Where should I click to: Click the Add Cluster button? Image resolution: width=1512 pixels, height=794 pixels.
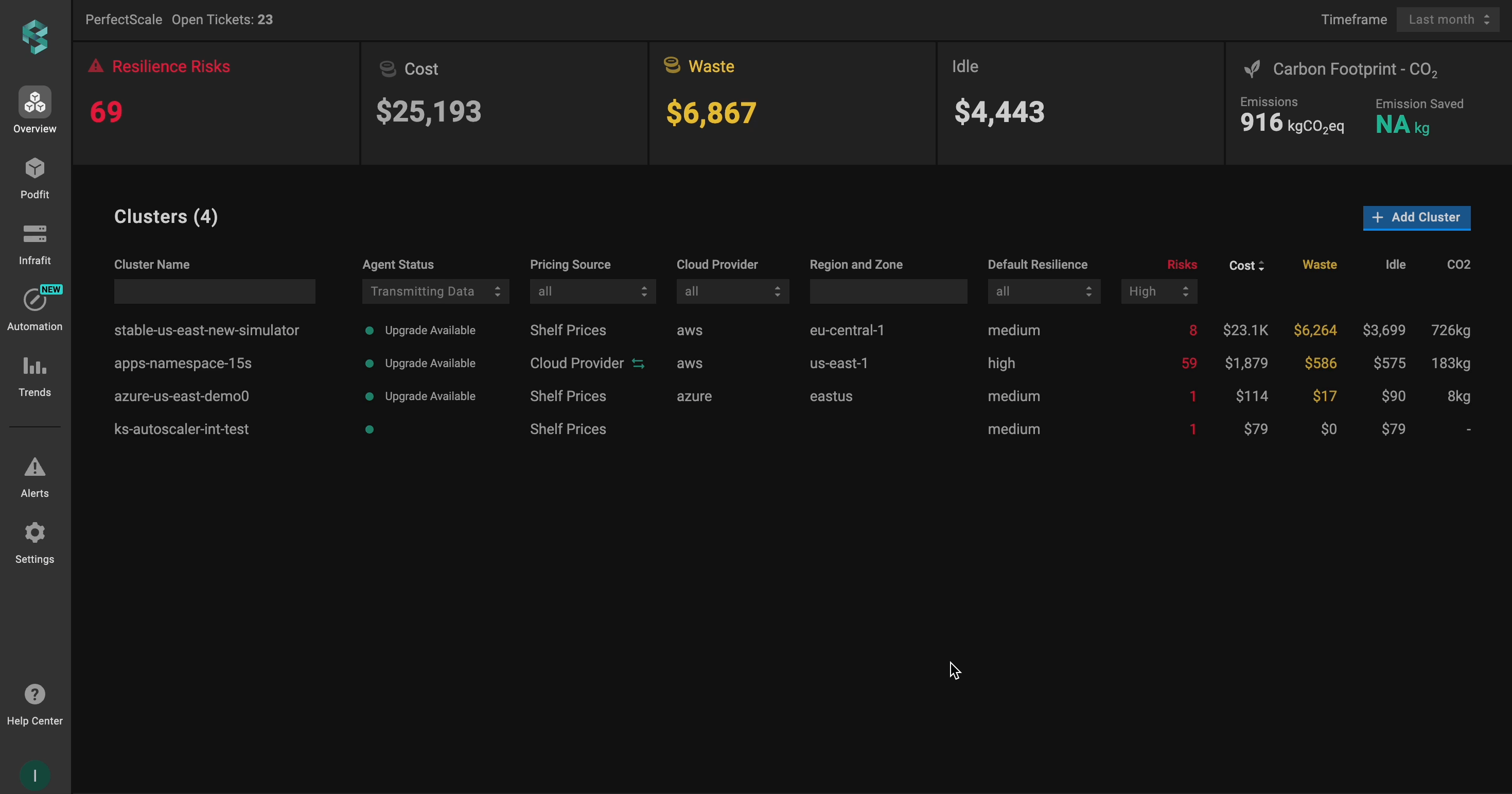click(x=1416, y=218)
